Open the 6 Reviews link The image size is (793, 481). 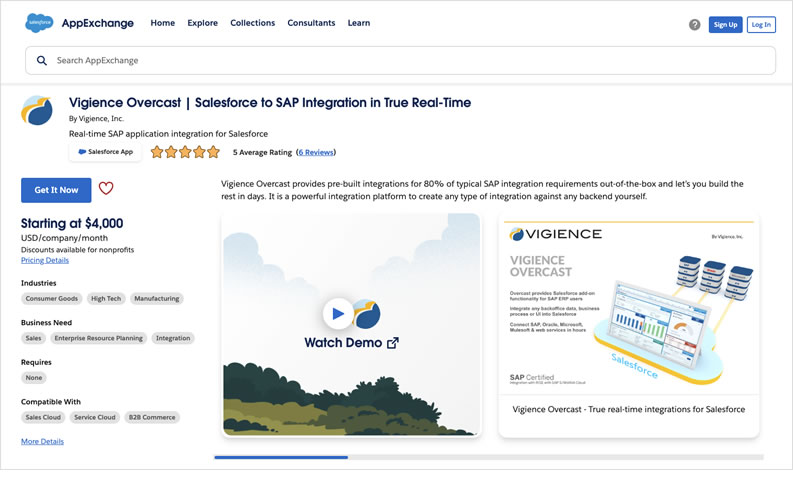[316, 152]
